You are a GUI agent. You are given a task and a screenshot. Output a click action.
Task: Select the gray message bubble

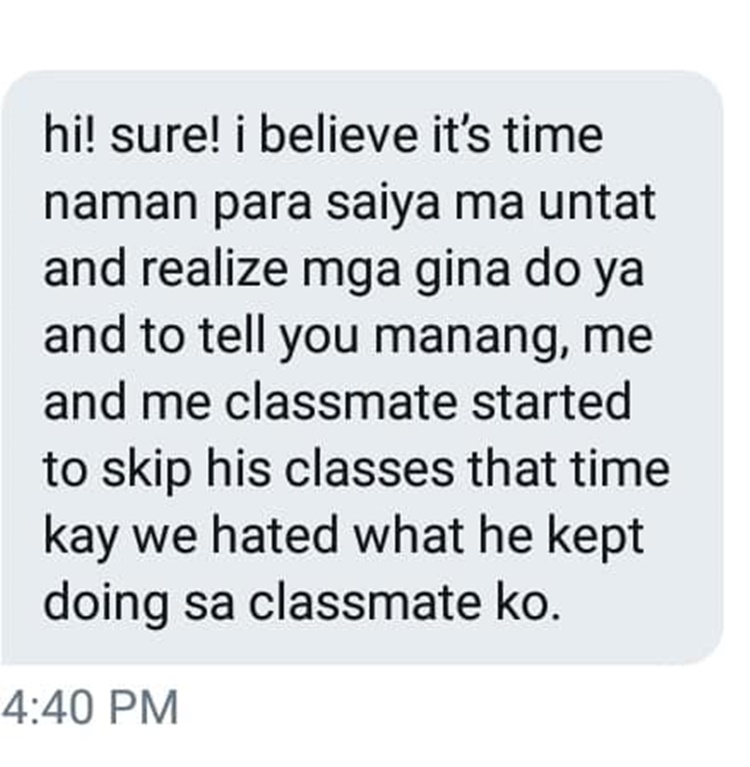tap(362, 367)
